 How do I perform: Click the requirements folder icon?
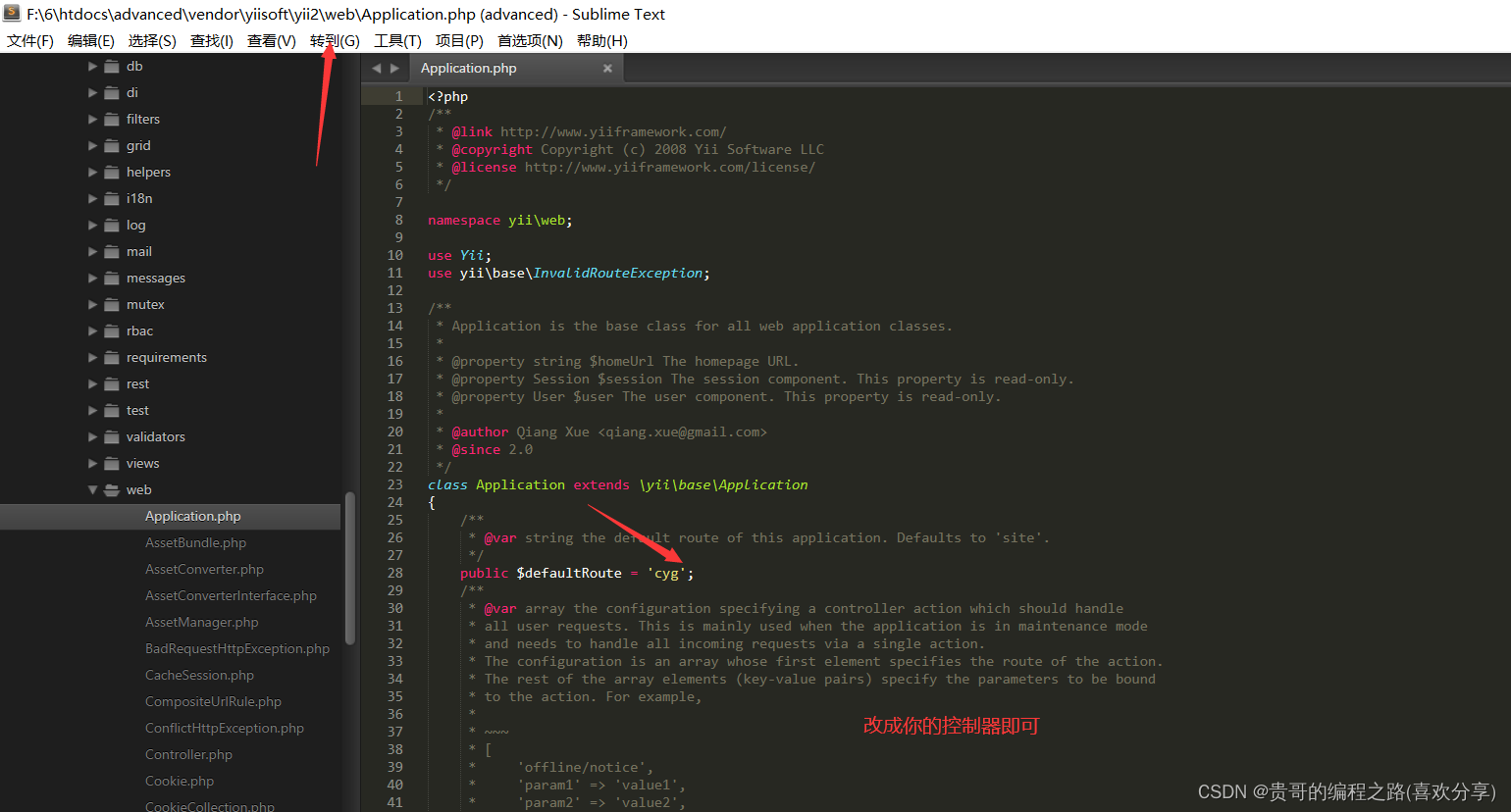pyautogui.click(x=112, y=357)
